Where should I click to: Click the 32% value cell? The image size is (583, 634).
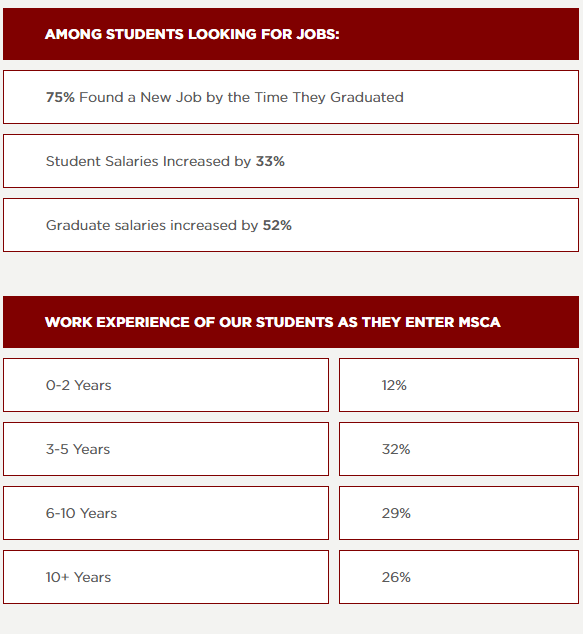coord(459,449)
